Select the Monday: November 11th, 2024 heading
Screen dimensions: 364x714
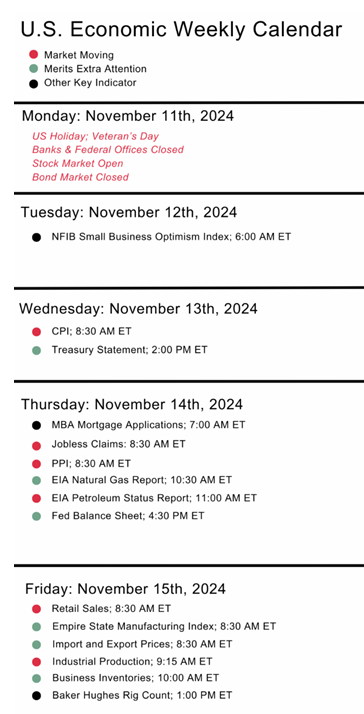point(128,116)
